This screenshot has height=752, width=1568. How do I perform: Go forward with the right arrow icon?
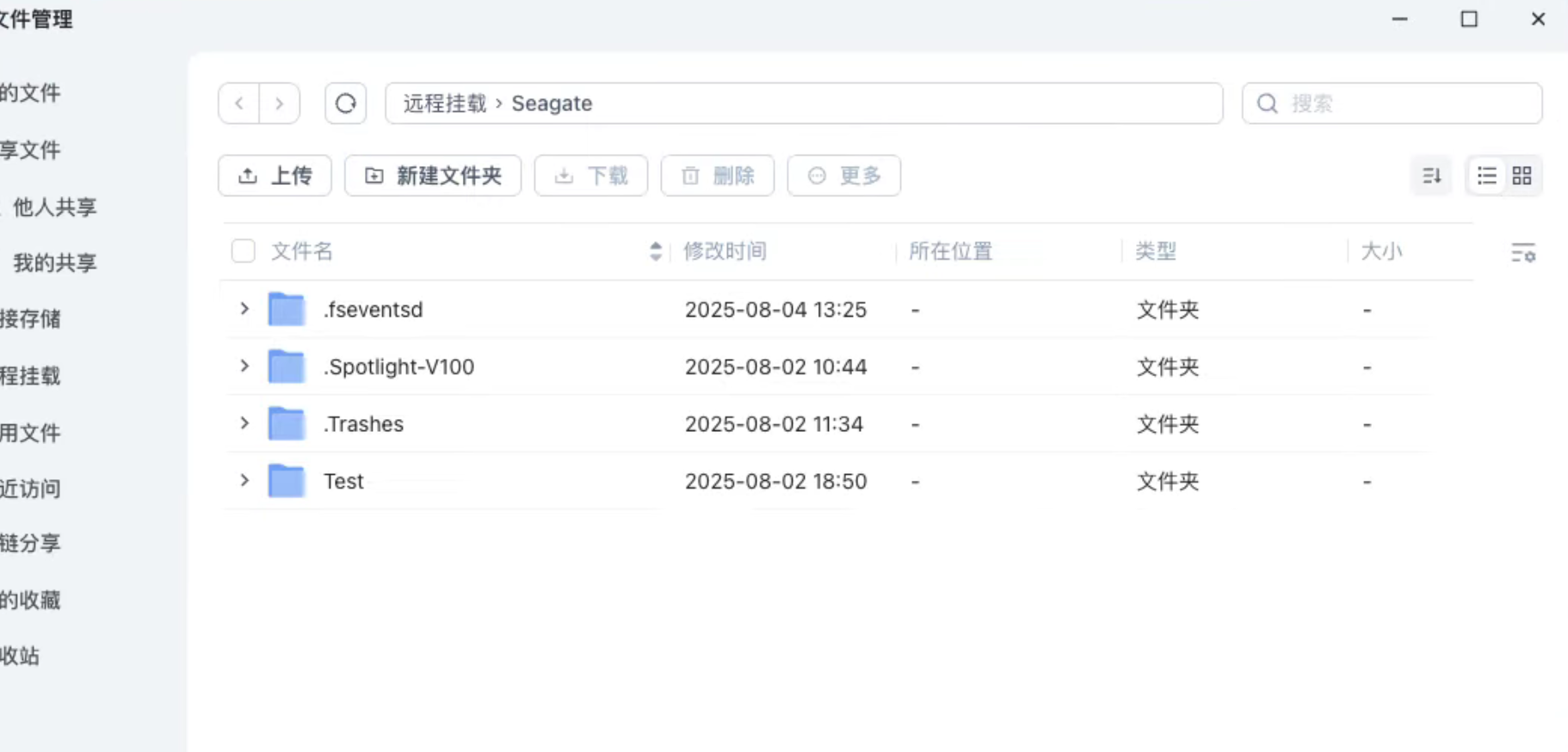click(x=279, y=103)
